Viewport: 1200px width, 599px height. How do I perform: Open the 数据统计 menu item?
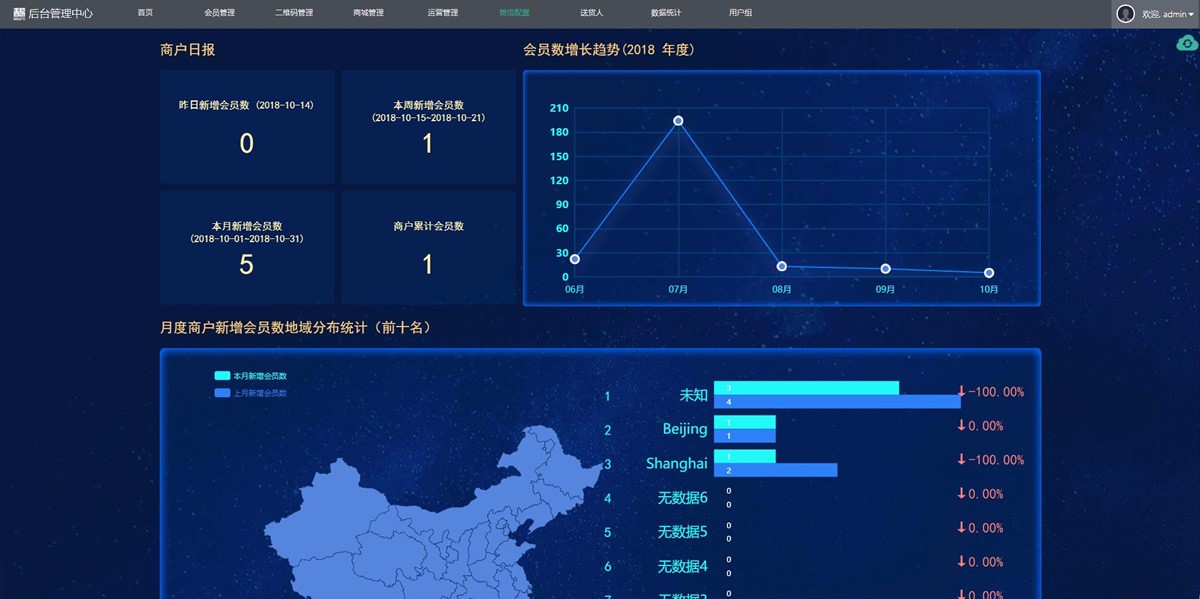(665, 13)
